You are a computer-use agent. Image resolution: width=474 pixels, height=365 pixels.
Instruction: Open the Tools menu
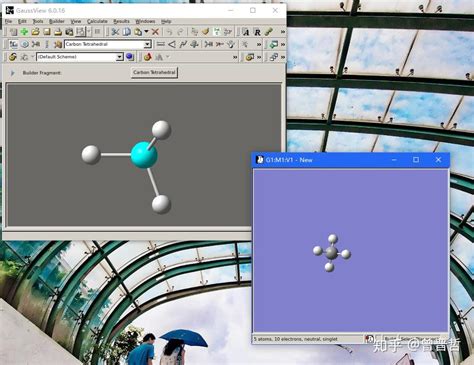pos(38,21)
